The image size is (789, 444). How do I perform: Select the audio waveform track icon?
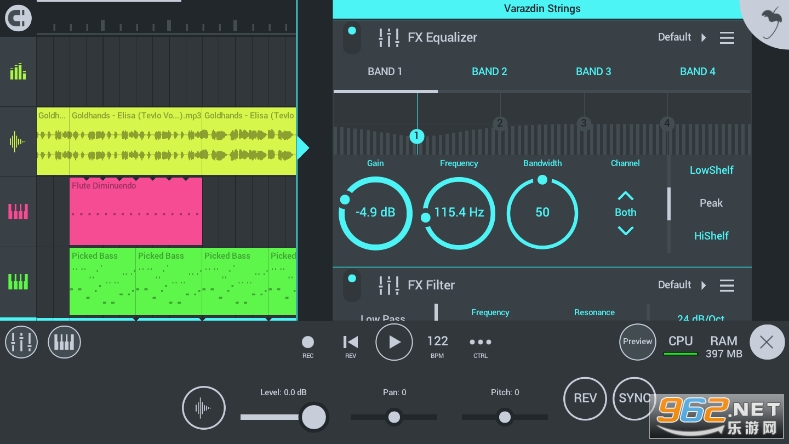click(x=18, y=141)
